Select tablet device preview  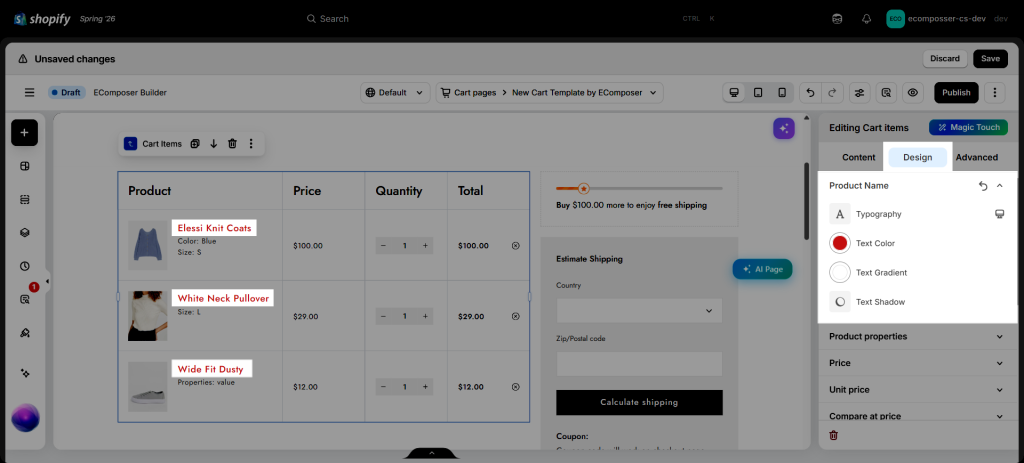[x=758, y=93]
